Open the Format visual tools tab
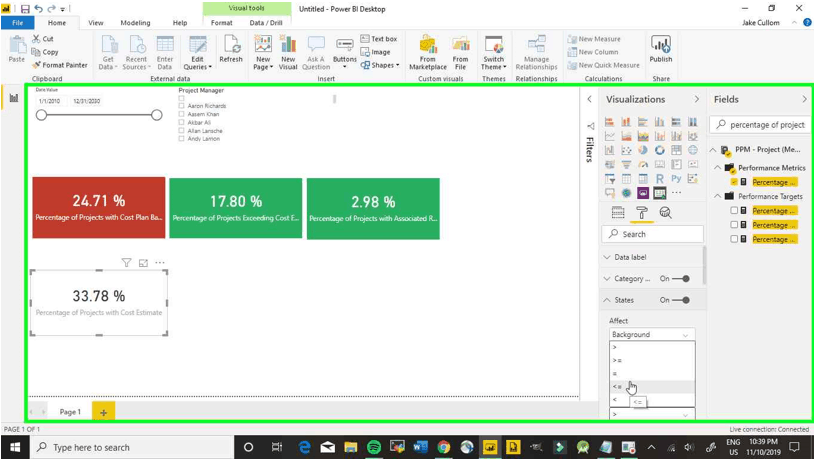The image size is (815, 461). click(221, 23)
